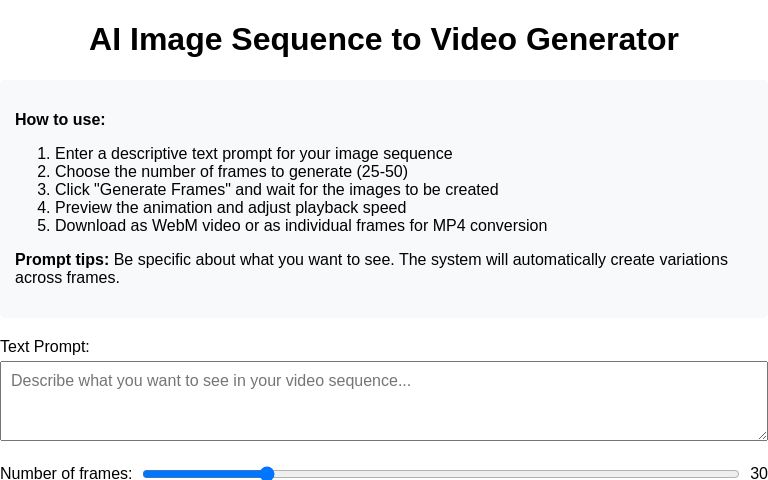Click the list number marker "1."
768x480 pixels.
tap(43, 154)
